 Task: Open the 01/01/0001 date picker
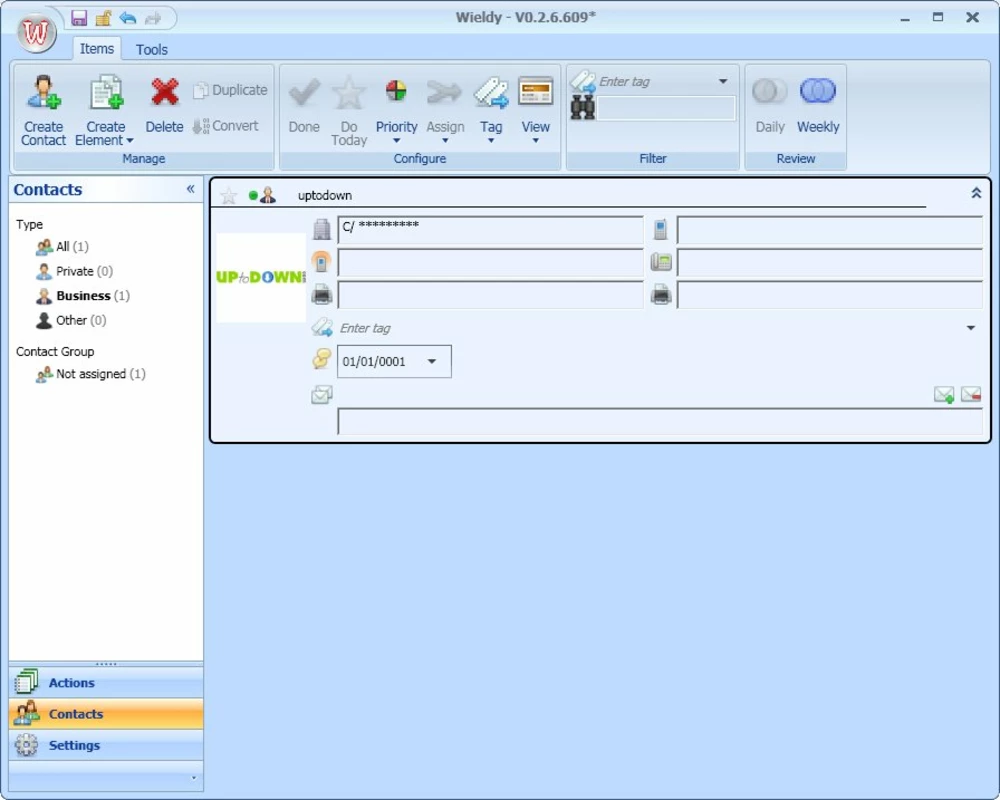[432, 362]
